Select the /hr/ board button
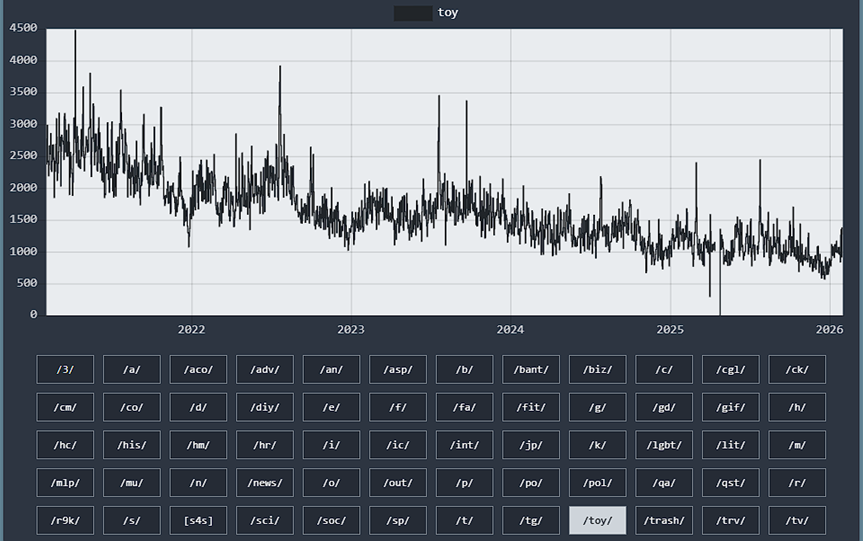The image size is (863, 541). pyautogui.click(x=265, y=445)
